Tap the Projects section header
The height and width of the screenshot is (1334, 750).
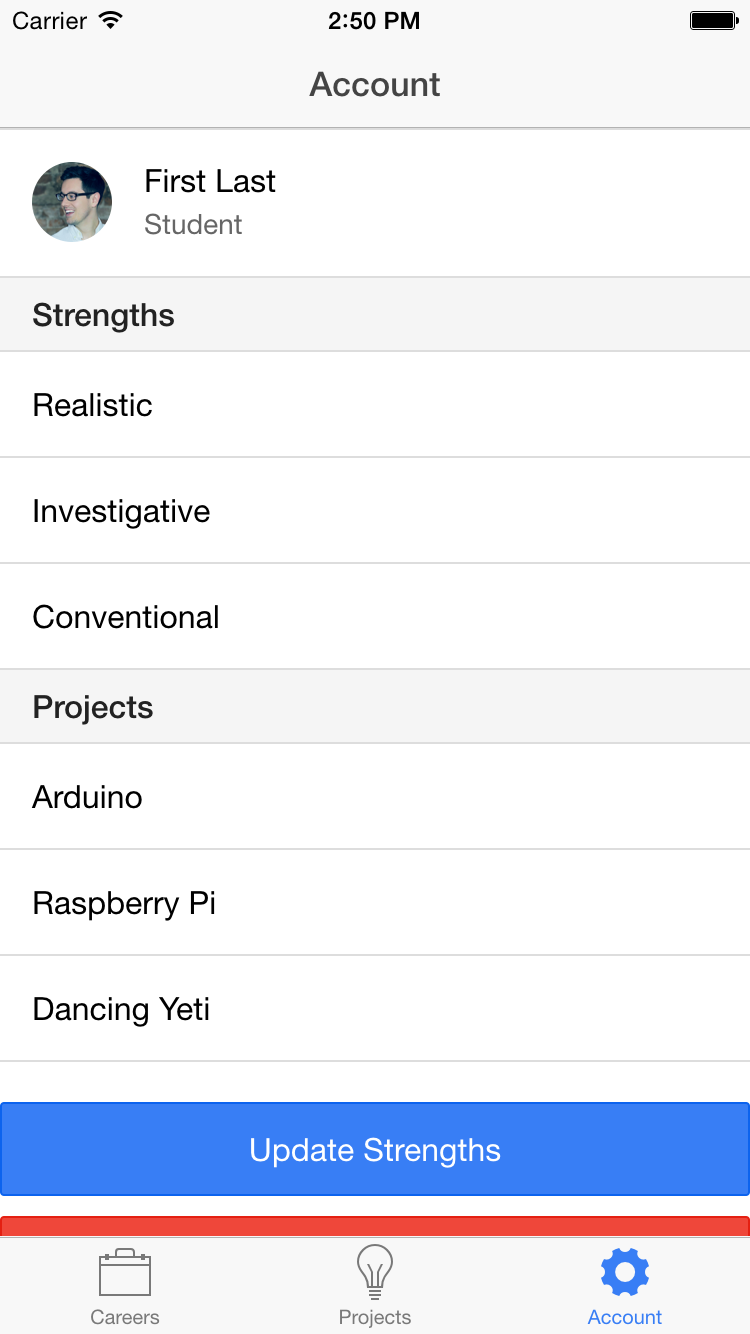93,707
